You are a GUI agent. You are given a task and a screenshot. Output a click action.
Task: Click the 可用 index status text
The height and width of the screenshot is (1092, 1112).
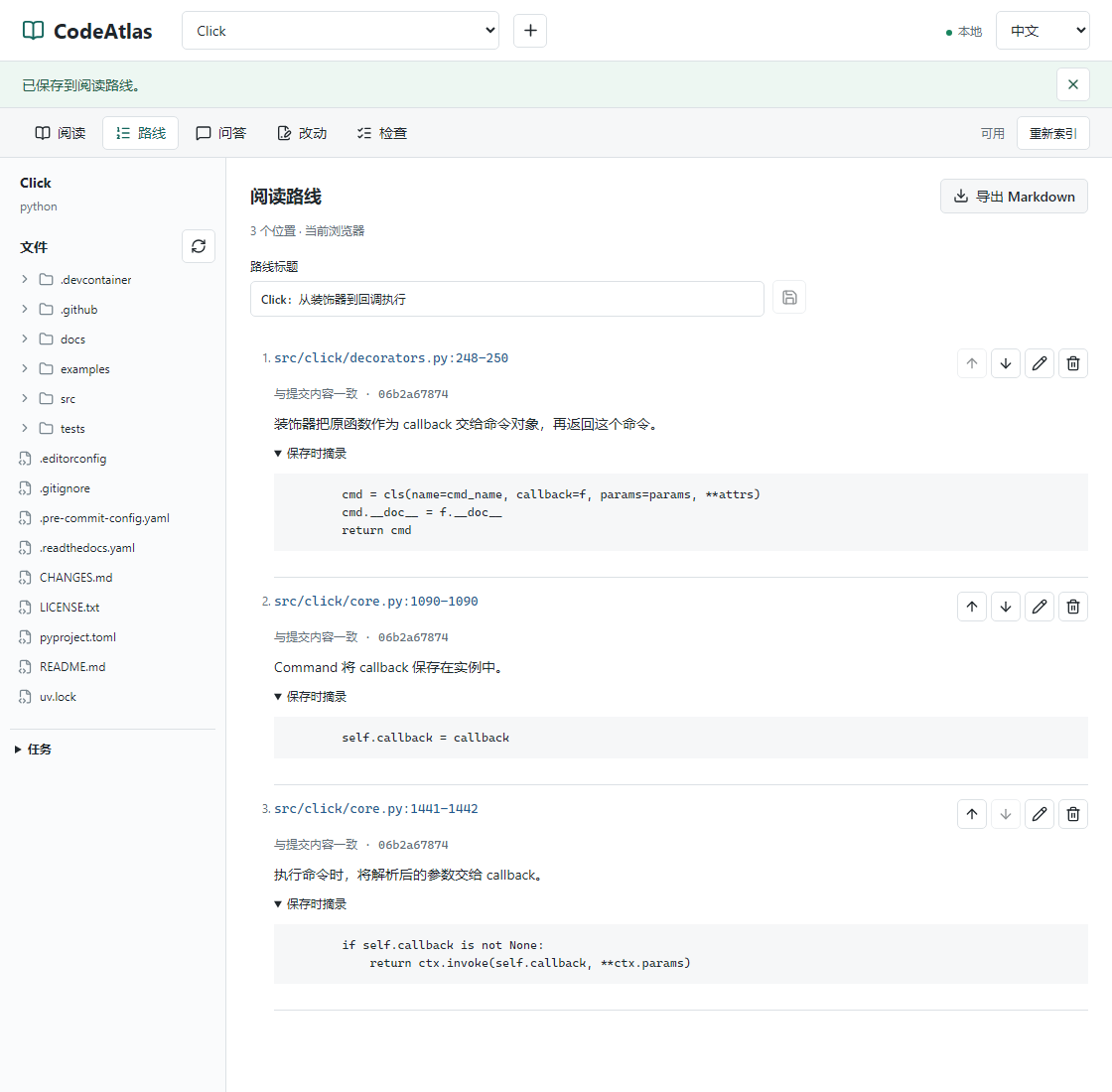pyautogui.click(x=992, y=133)
